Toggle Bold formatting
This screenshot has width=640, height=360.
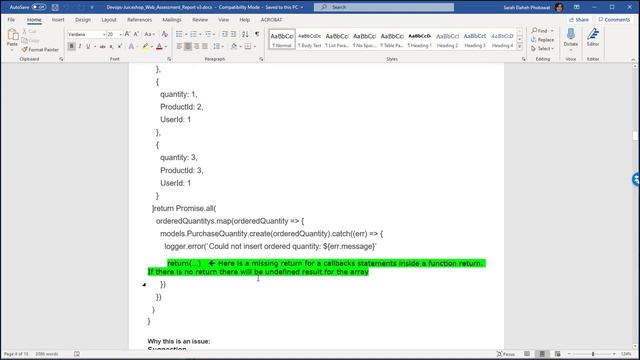(x=71, y=47)
